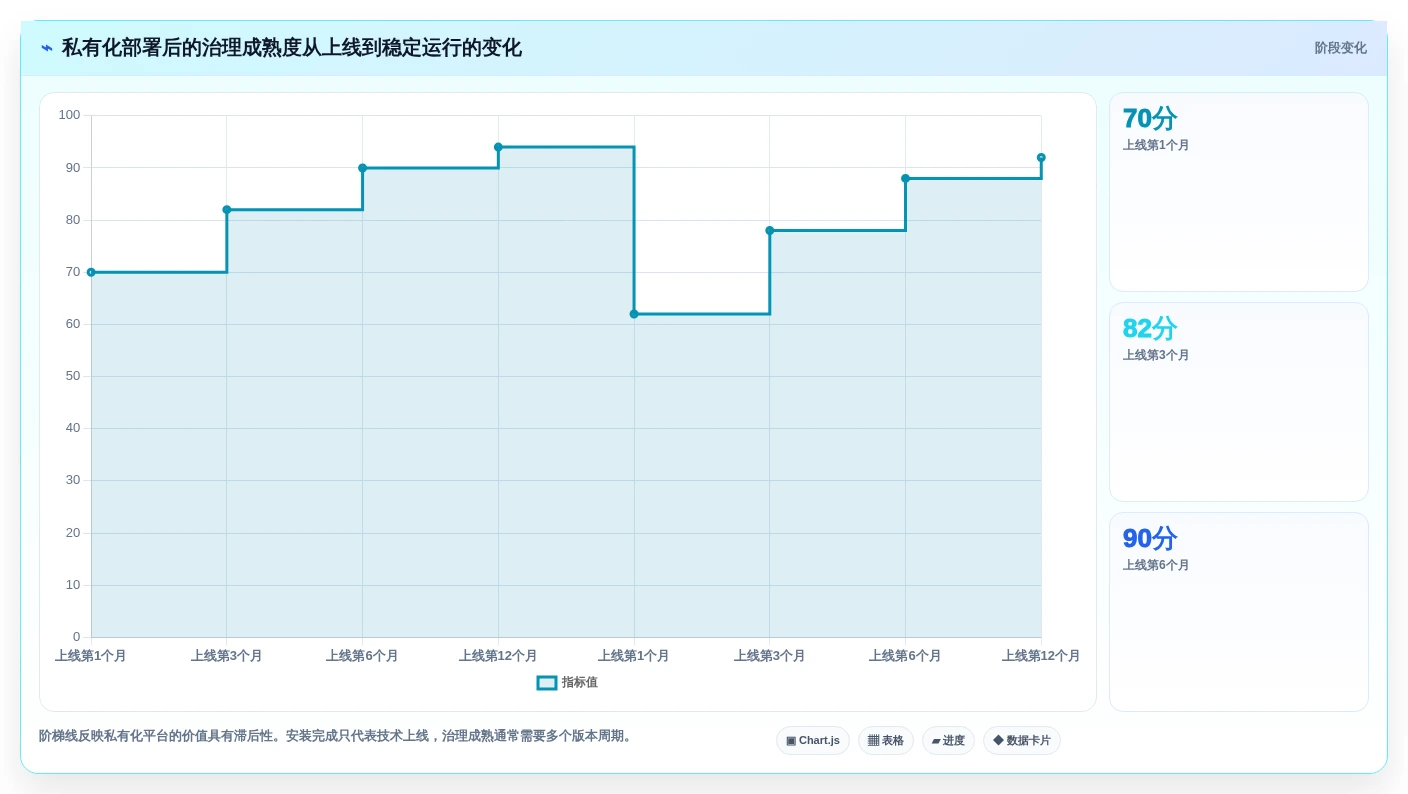
Task: Select the 进度 chip
Action: [x=948, y=741]
